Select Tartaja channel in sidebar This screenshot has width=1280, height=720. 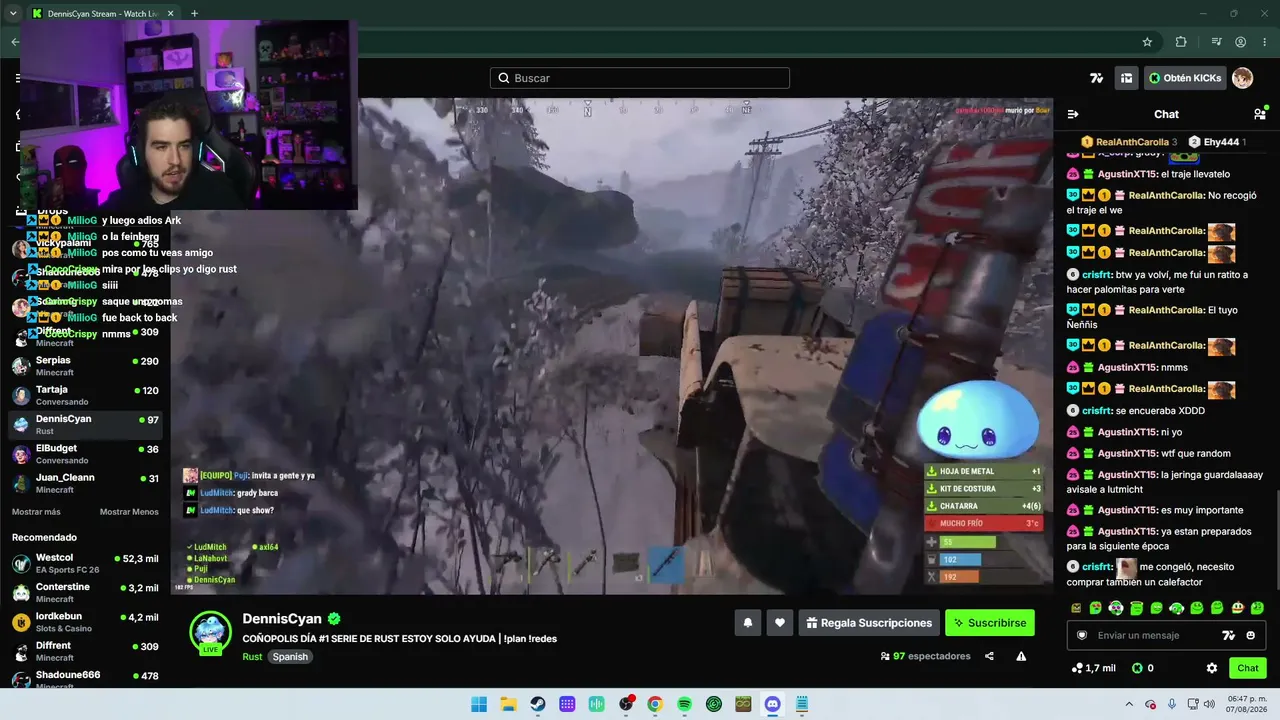point(85,395)
